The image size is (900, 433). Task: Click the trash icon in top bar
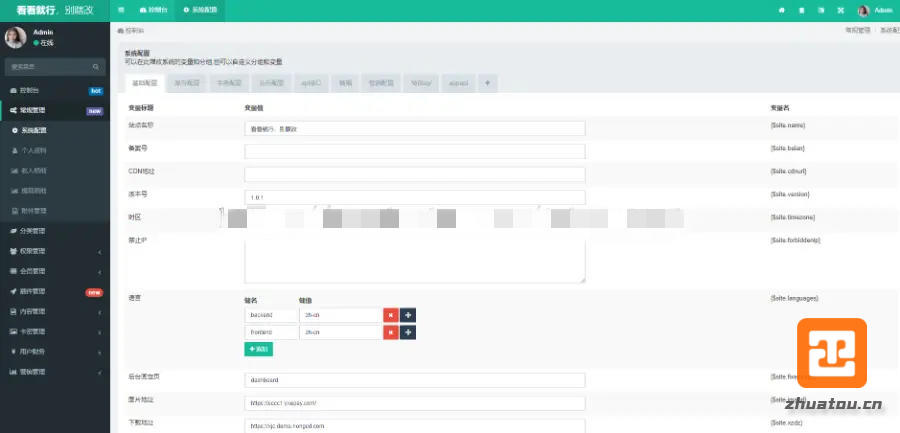click(801, 10)
